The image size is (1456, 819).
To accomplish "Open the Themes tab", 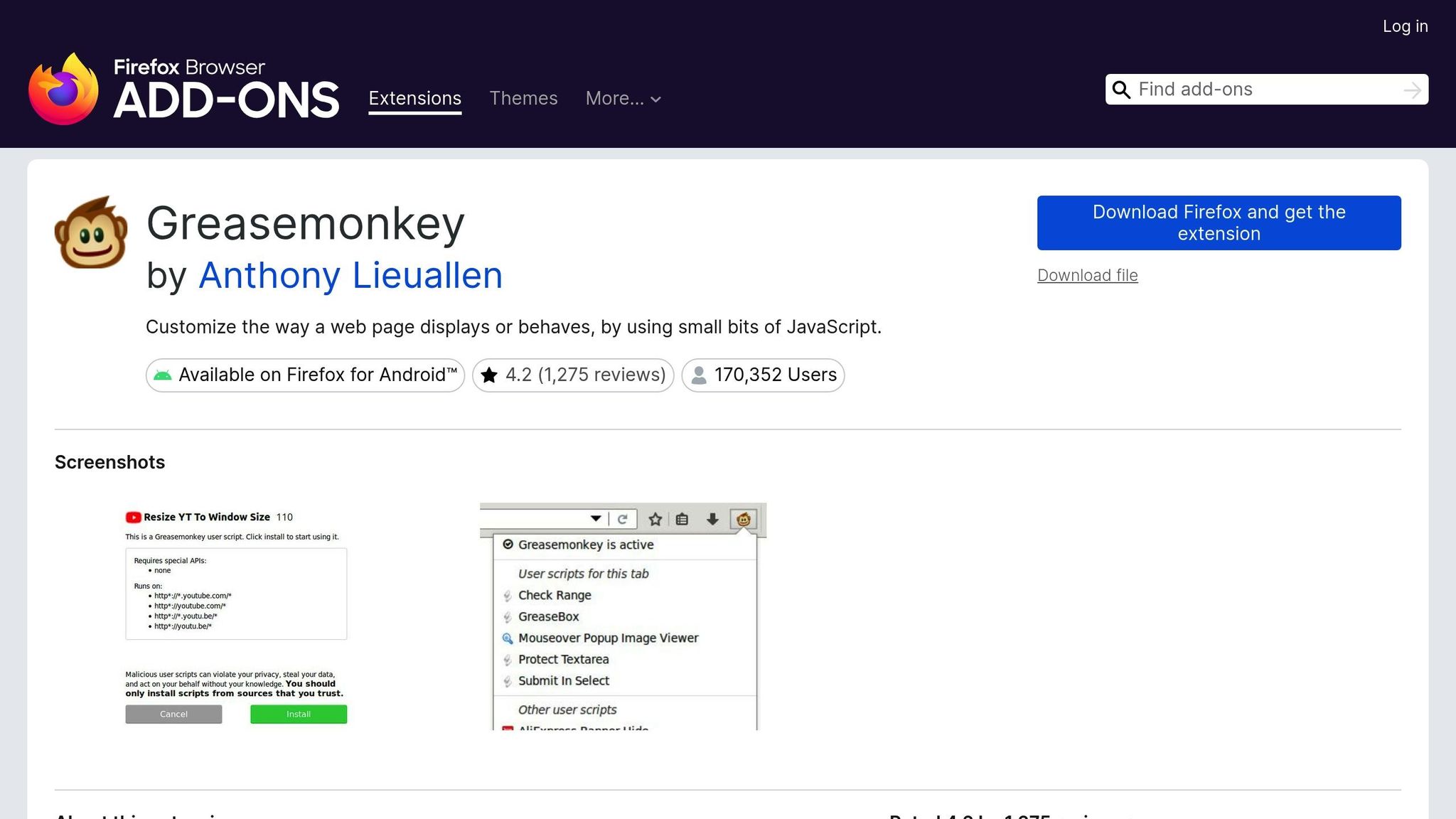I will point(523,98).
